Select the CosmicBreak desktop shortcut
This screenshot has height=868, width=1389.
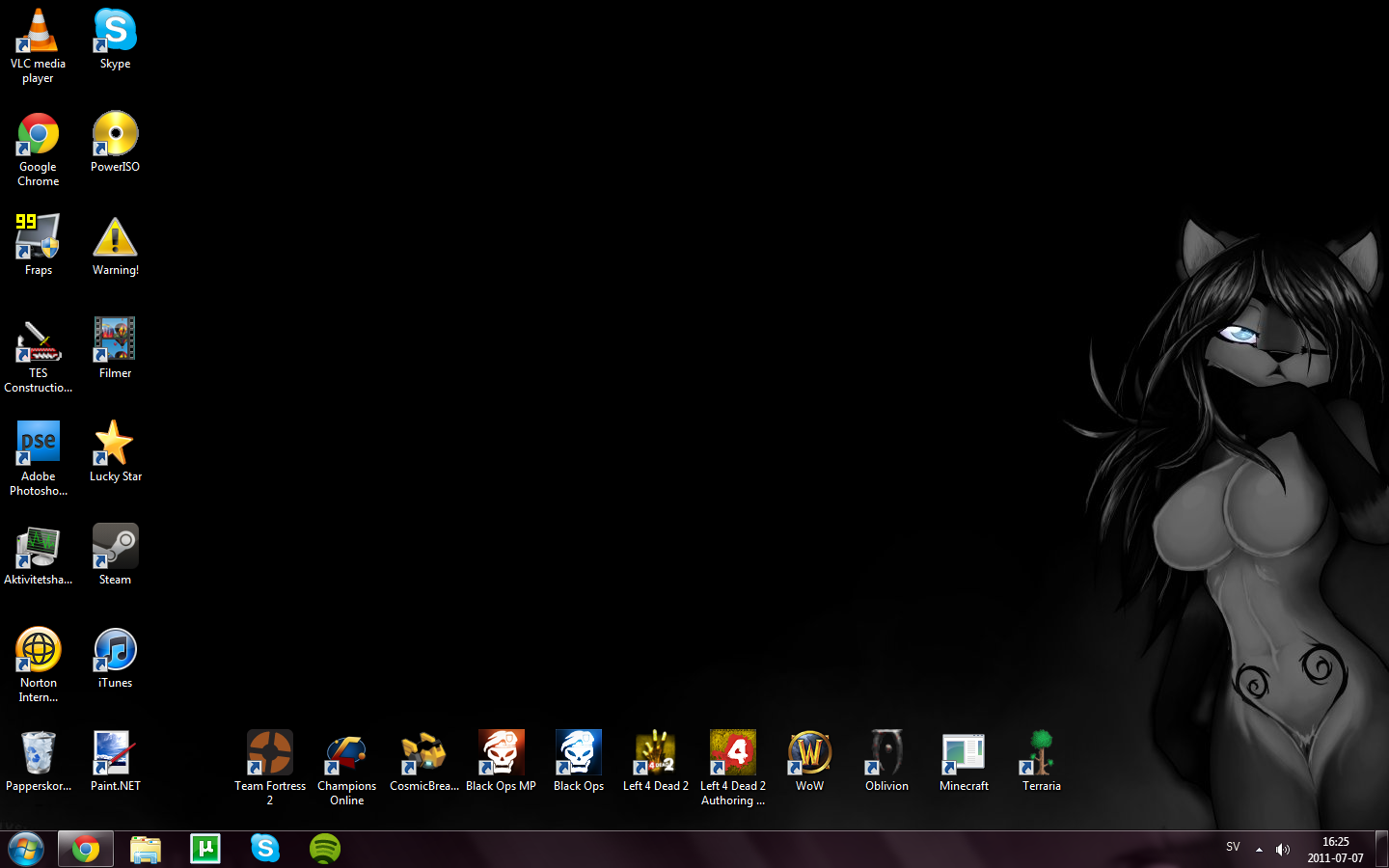point(424,762)
